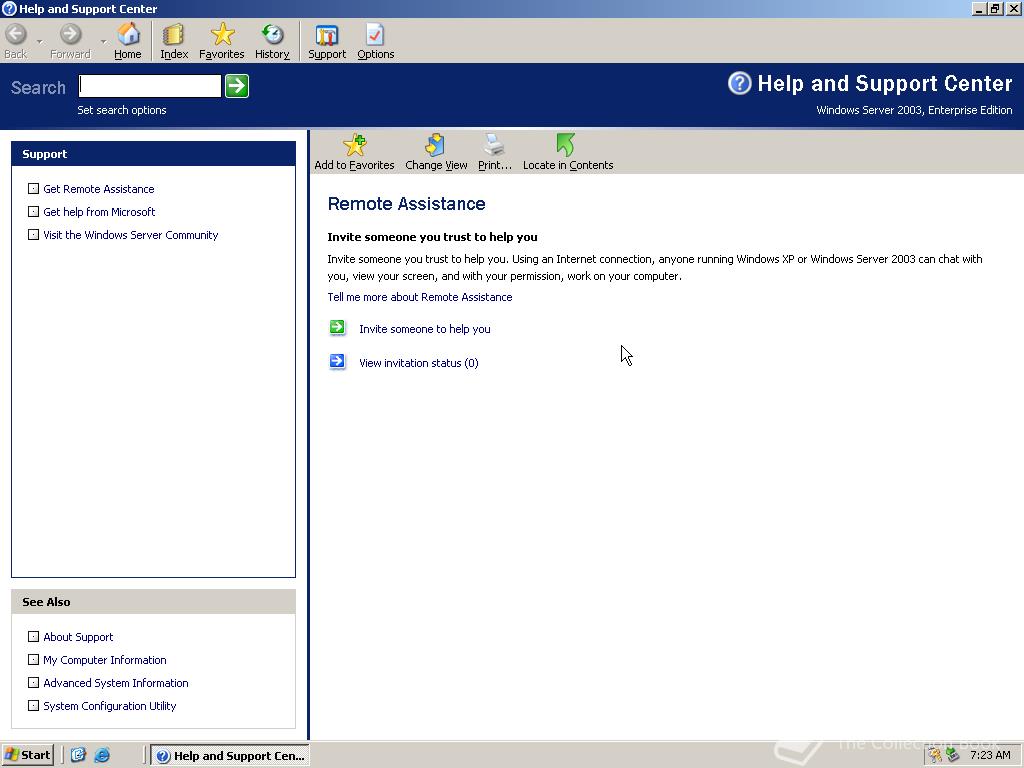Open the Index icon
Image resolution: width=1024 pixels, height=768 pixels.
pos(173,40)
